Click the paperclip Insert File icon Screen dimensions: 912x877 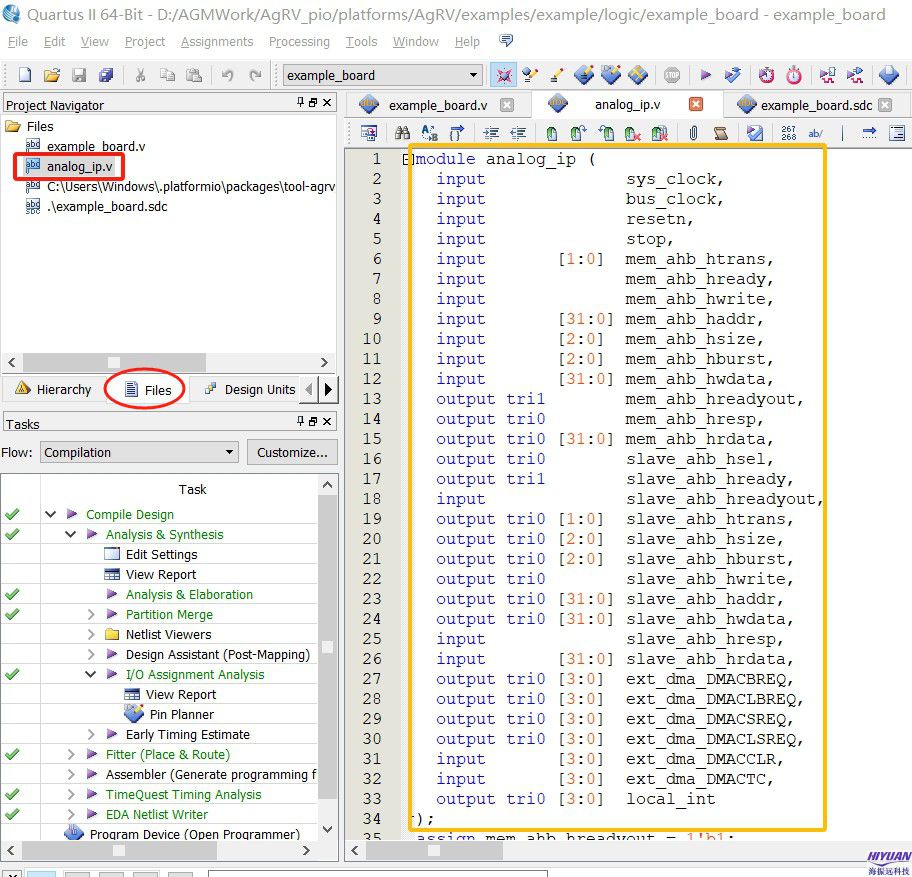(693, 133)
